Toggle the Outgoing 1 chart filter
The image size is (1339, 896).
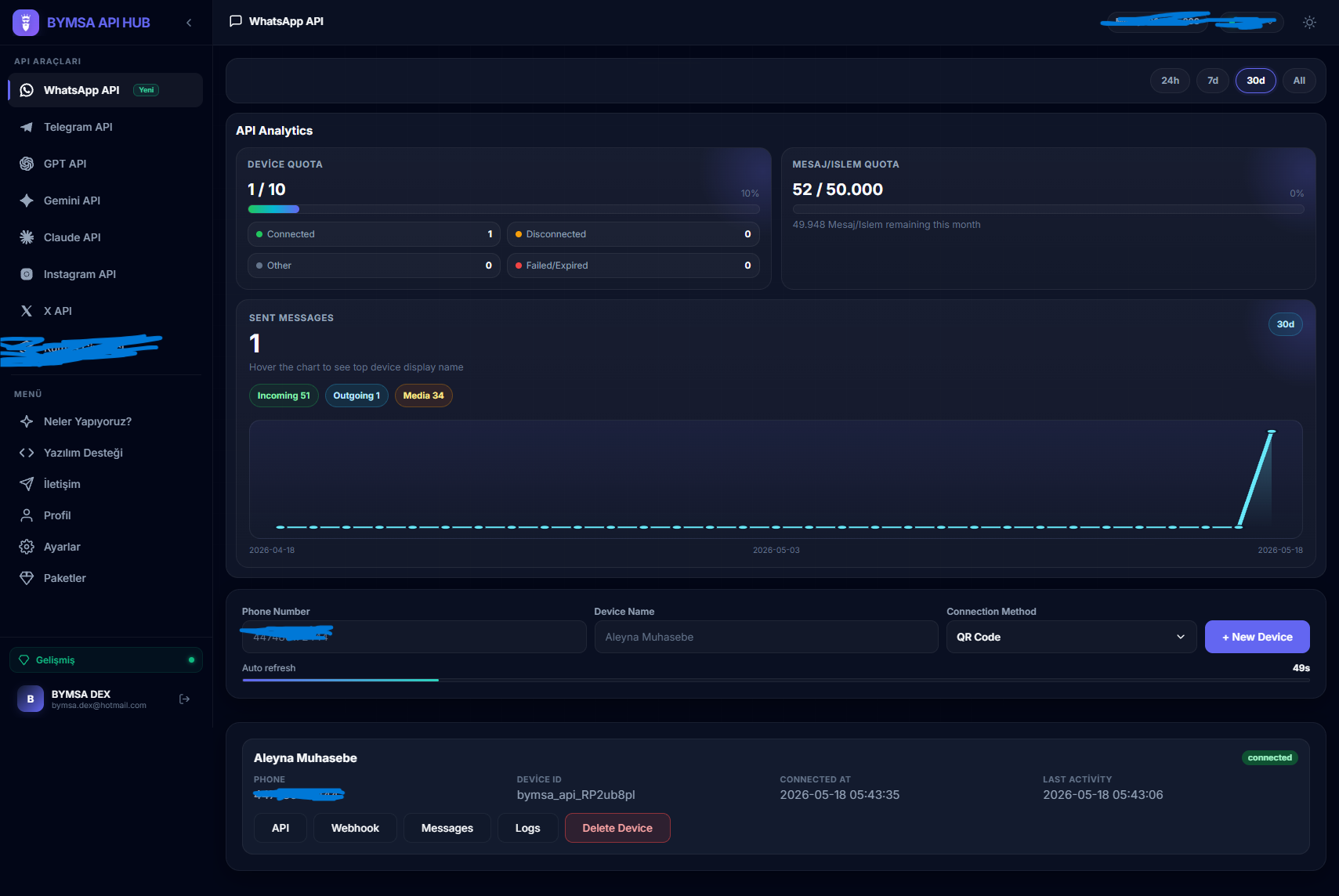[356, 396]
